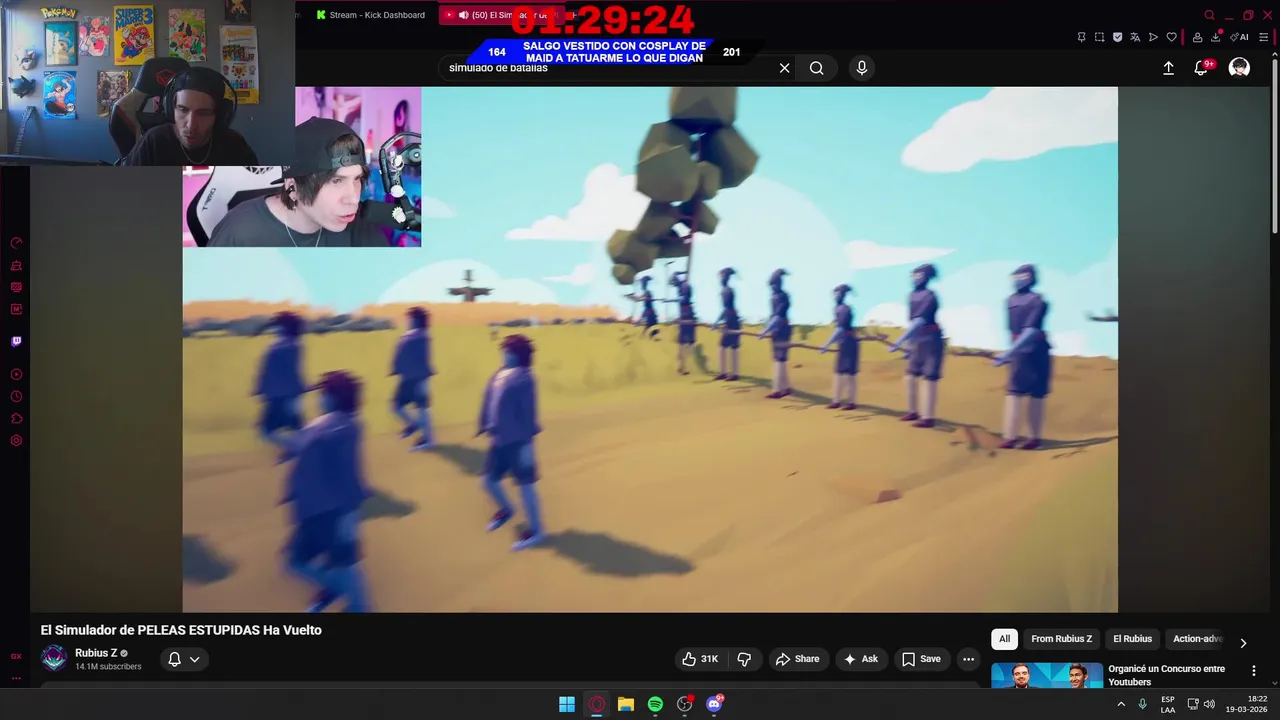1280x720 pixels.
Task: Open Extensions cube icon in the sidebar
Action: click(16, 418)
